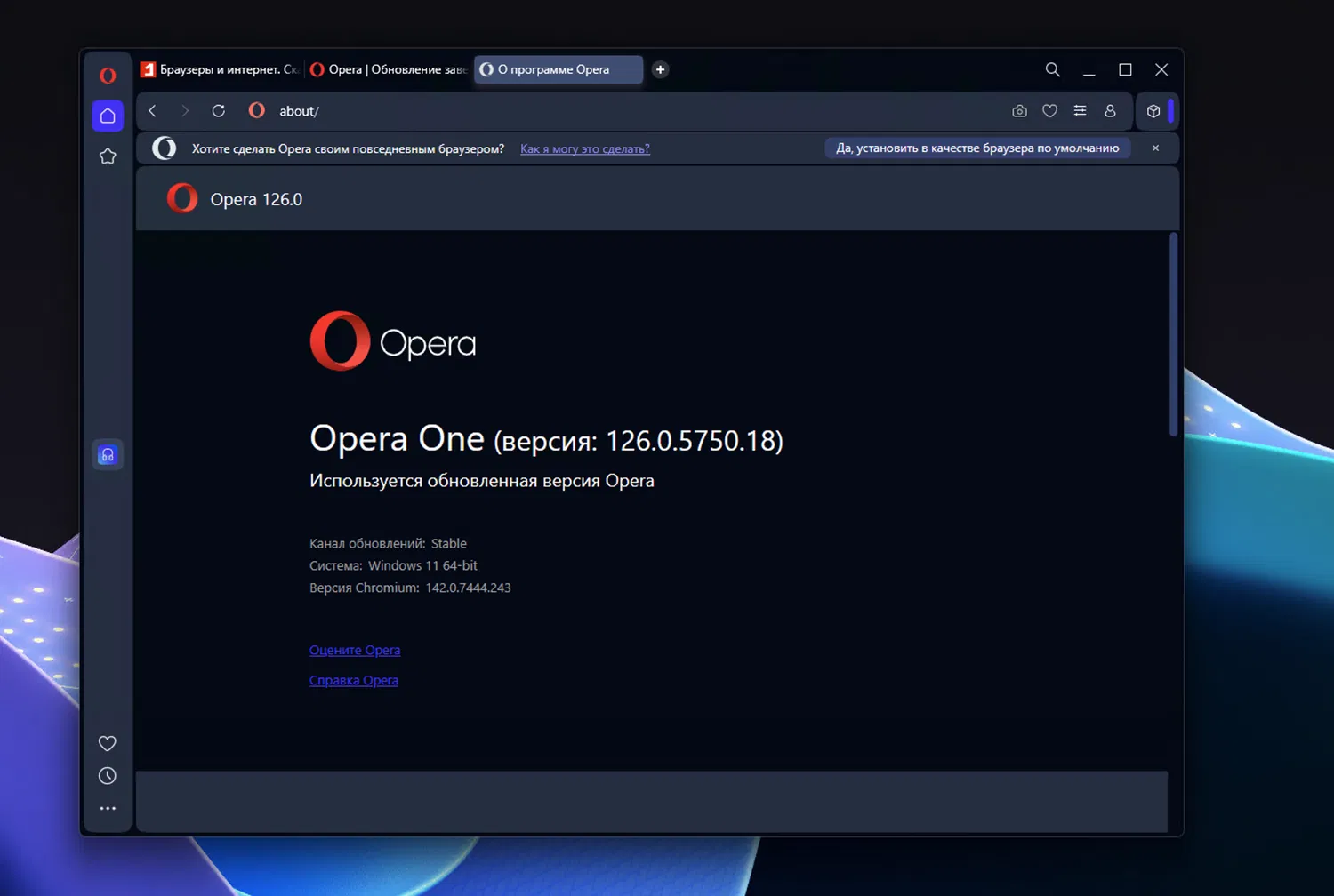
Task: Switch to the 'Браузеры и интернет' tab
Action: 219,69
